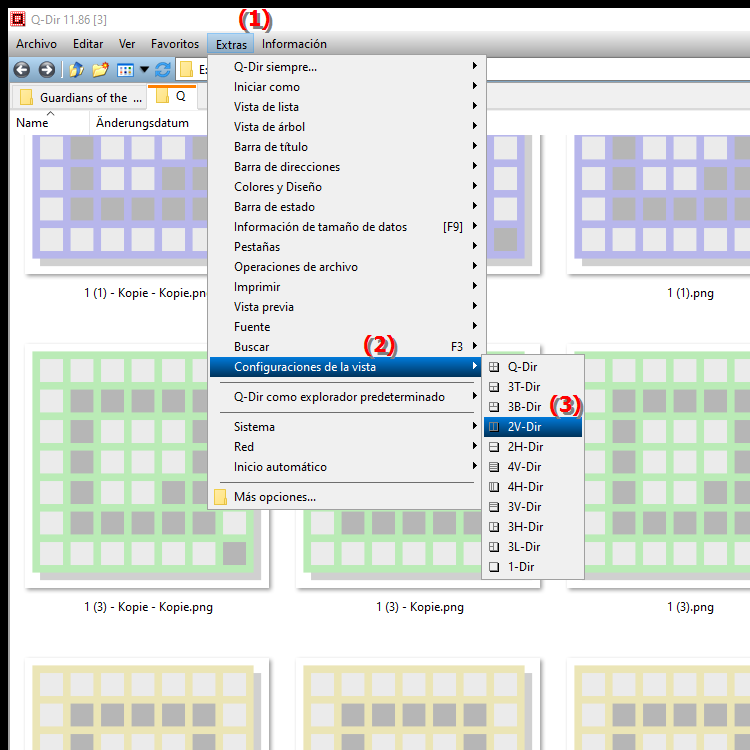750x750 pixels.
Task: Select the 3T-Dir layout icon
Action: click(494, 387)
